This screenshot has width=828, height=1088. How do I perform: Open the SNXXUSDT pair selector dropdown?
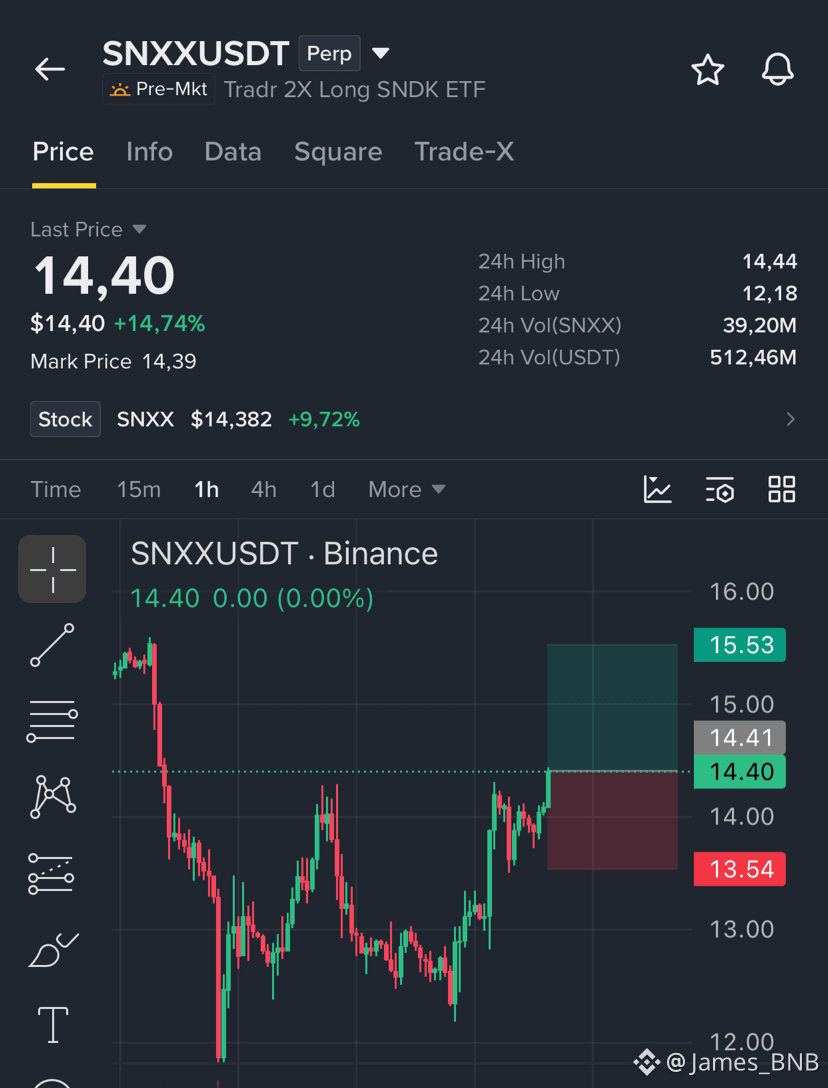coord(381,53)
